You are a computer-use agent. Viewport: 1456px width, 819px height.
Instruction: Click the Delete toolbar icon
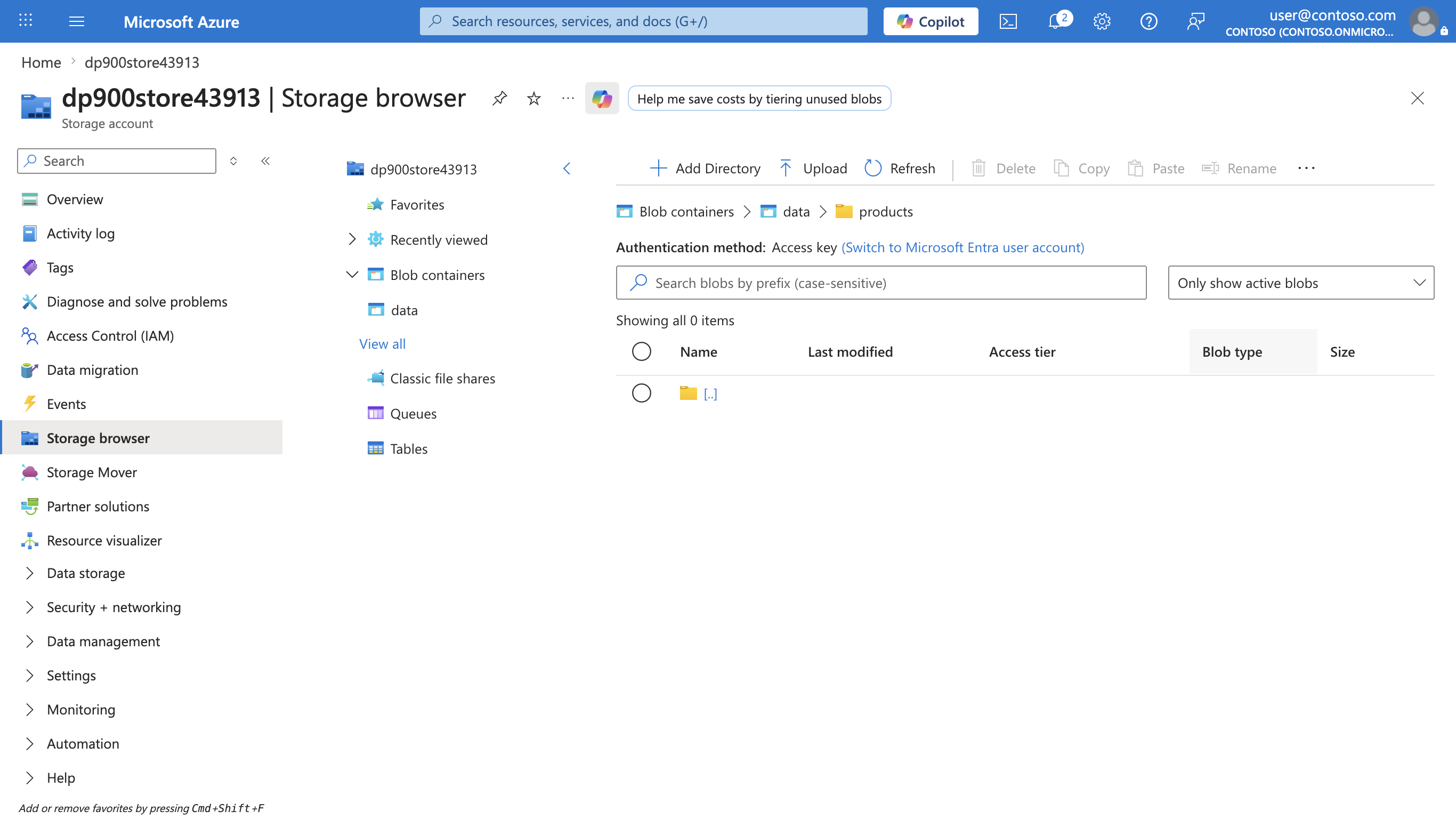click(x=978, y=168)
